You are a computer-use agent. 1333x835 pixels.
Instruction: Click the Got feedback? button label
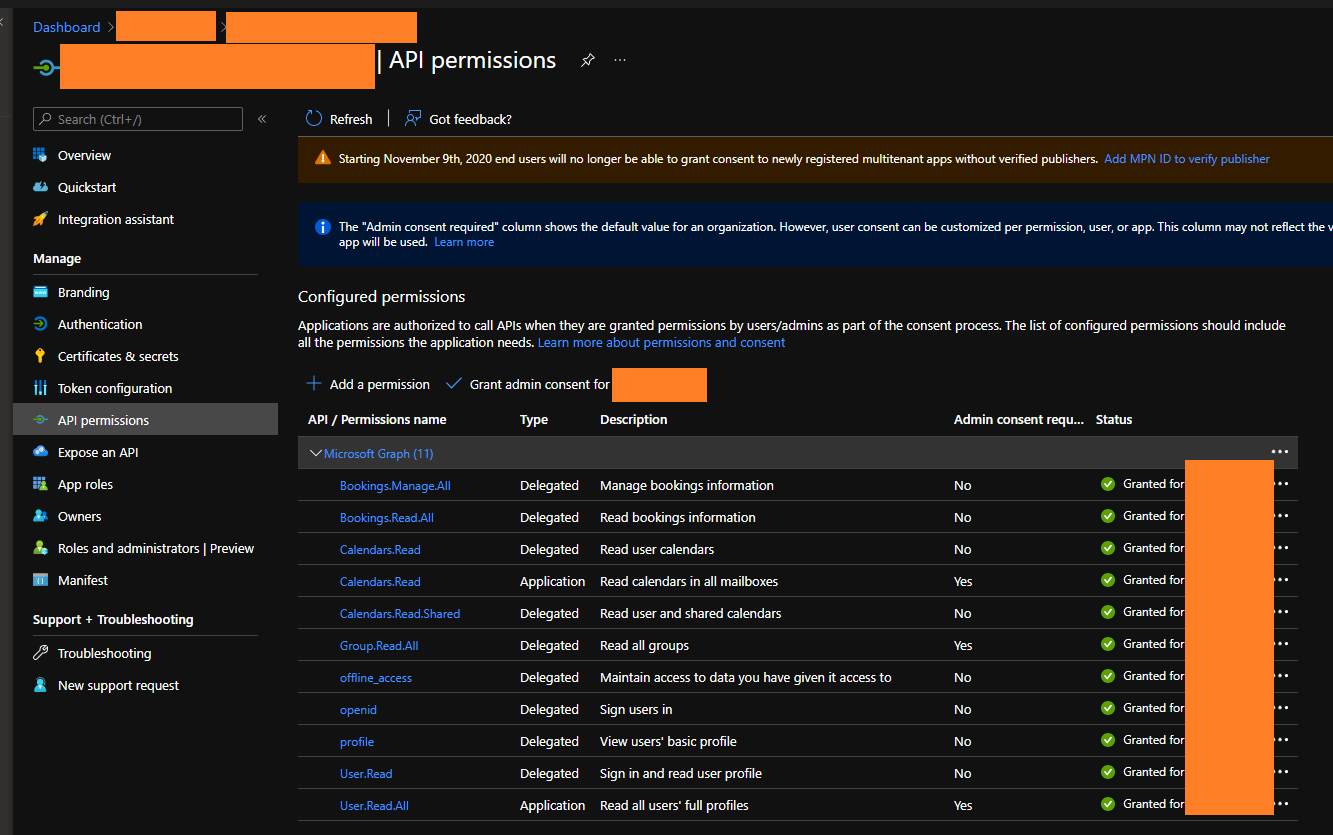pyautogui.click(x=470, y=119)
